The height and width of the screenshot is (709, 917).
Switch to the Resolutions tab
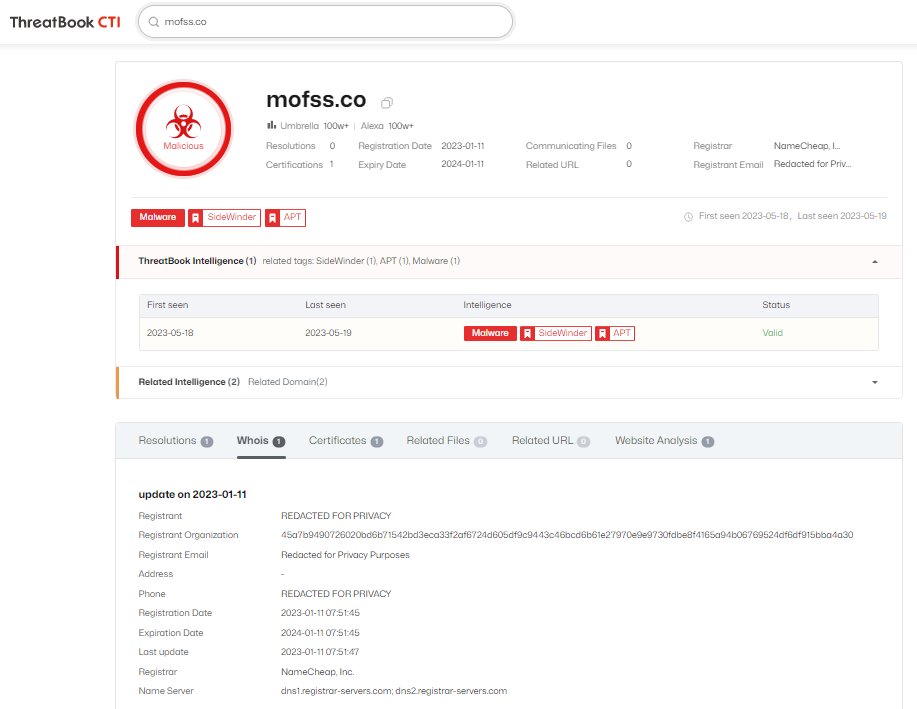click(175, 440)
